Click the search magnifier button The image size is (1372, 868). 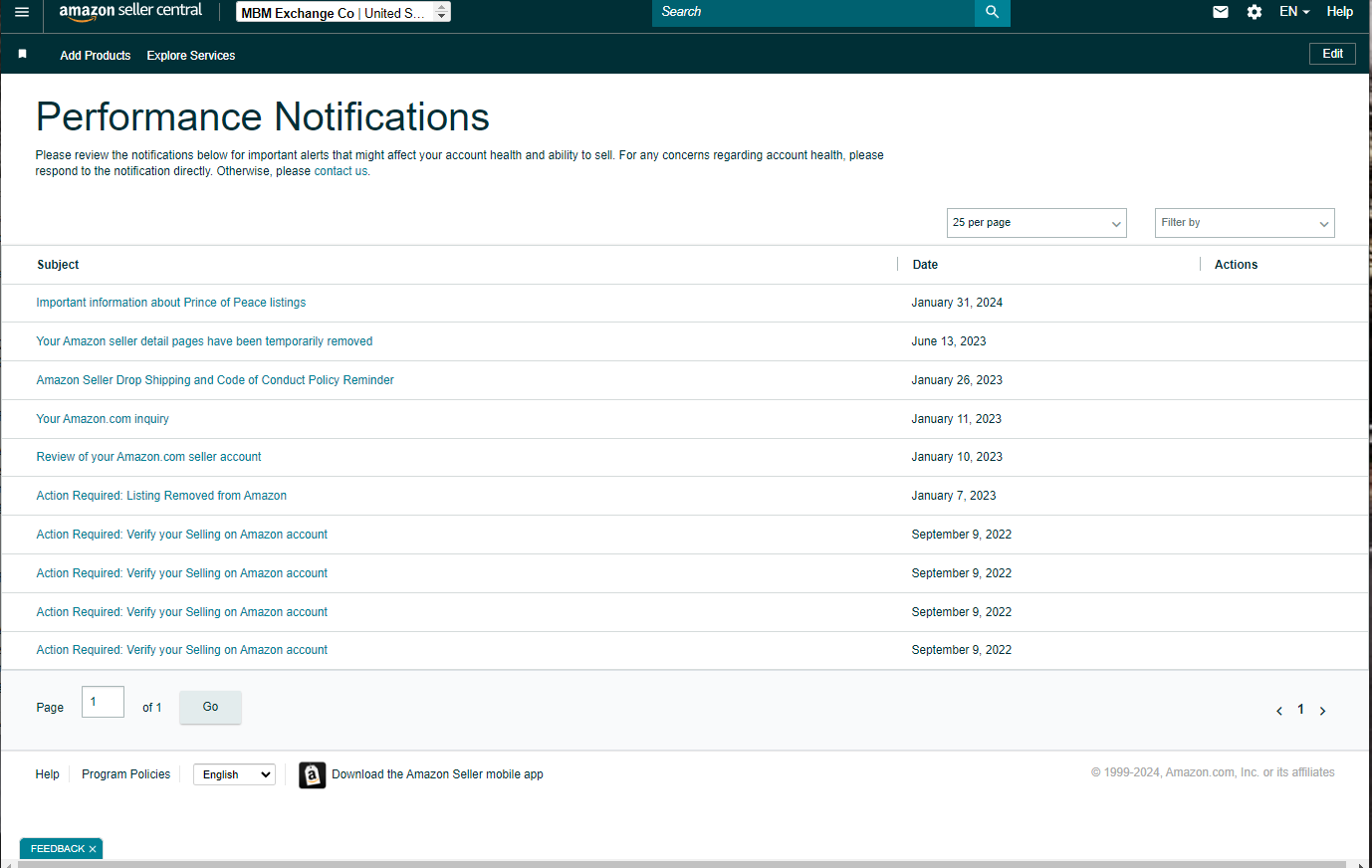(x=992, y=12)
